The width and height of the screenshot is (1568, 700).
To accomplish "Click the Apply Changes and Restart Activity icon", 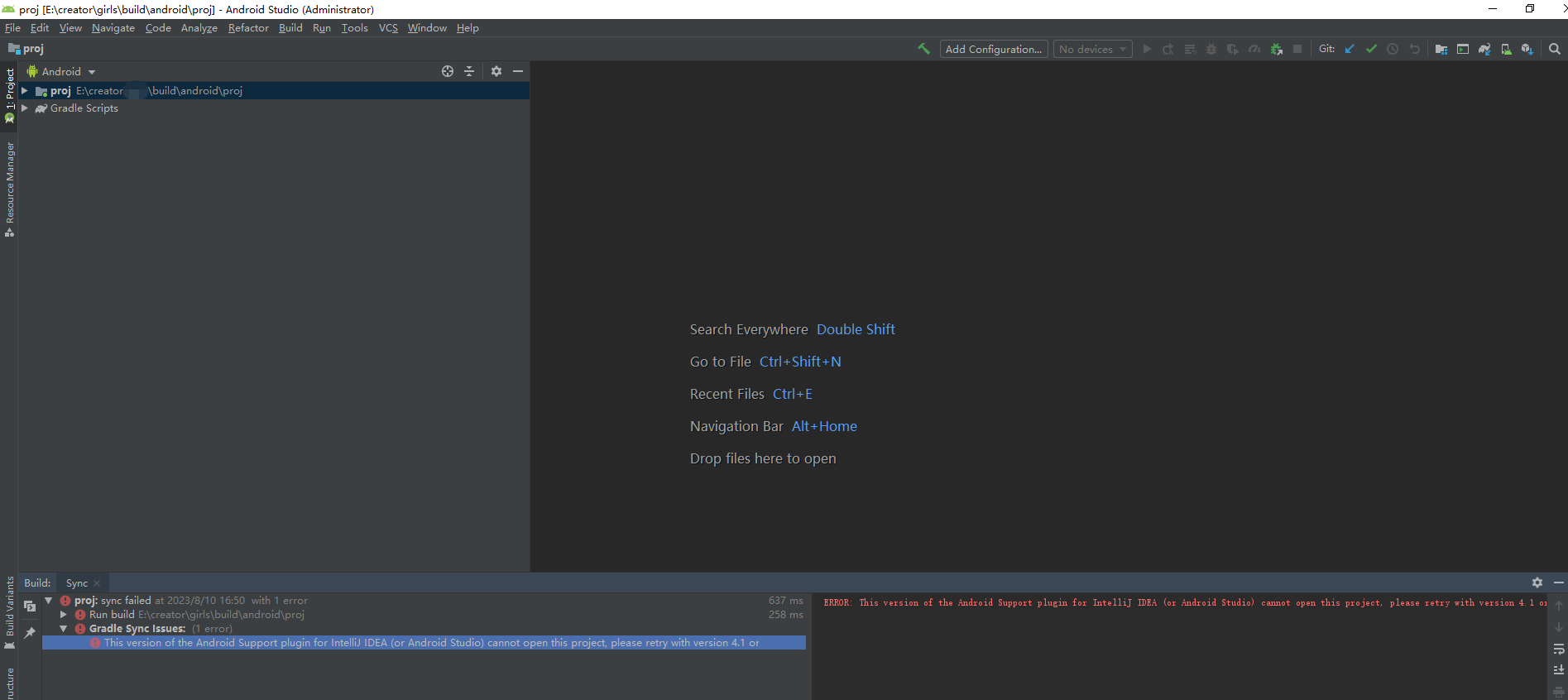I will point(1168,50).
